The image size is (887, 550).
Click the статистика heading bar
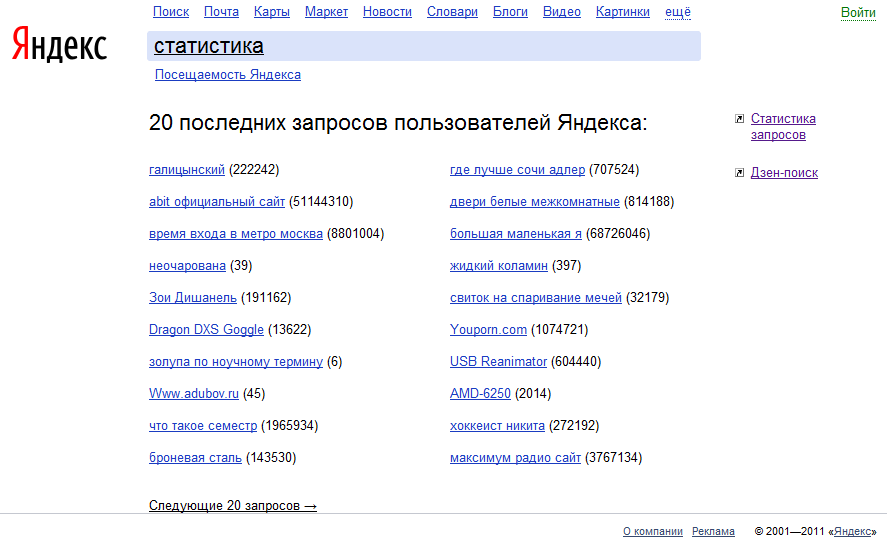pyautogui.click(x=424, y=46)
